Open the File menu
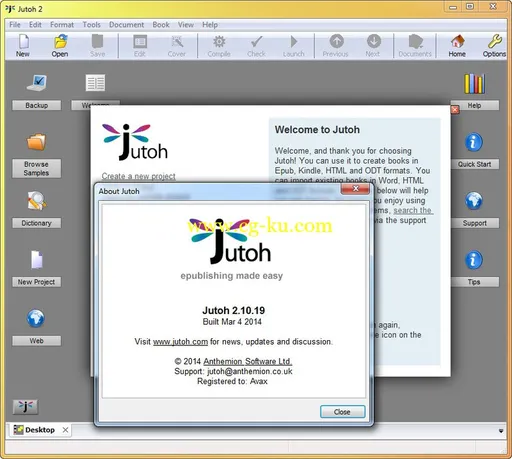This screenshot has width=512, height=459. point(15,25)
